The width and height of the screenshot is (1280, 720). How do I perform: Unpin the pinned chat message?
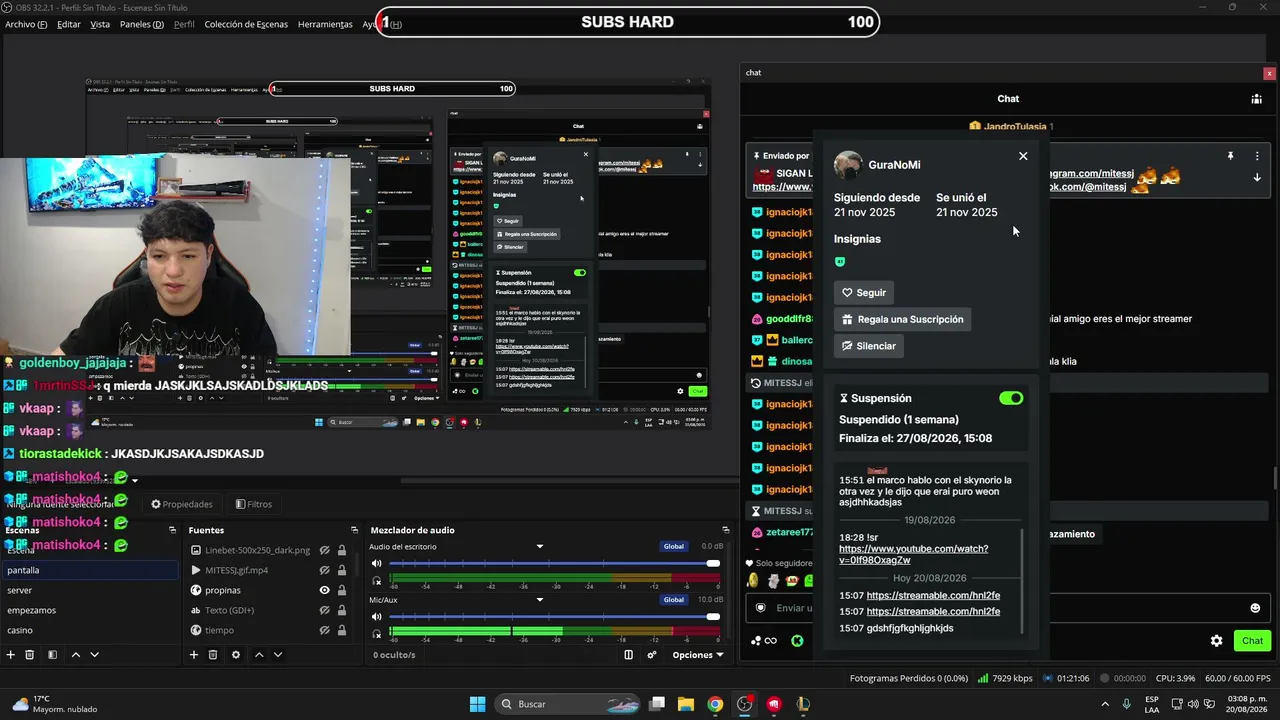click(x=1230, y=156)
